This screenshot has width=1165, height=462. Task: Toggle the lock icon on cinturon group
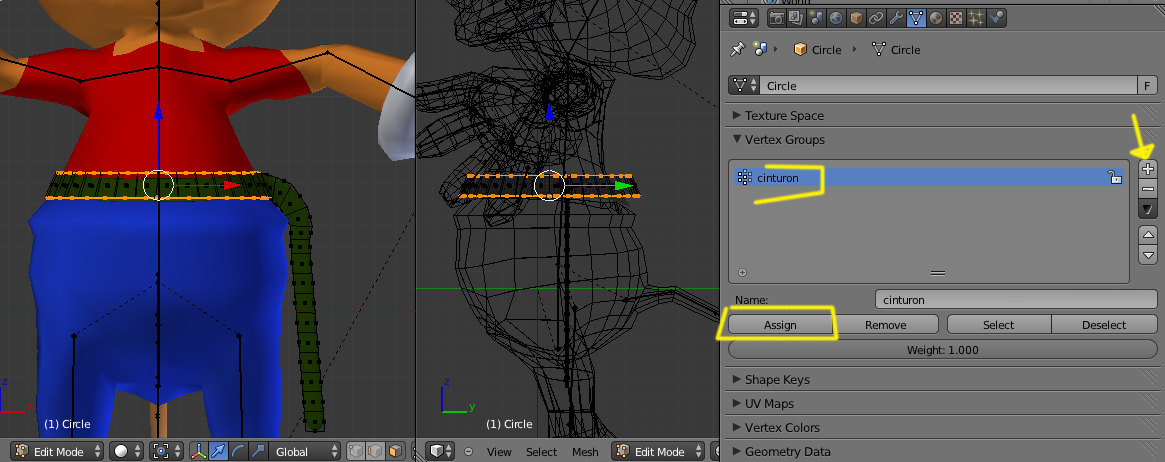click(x=1115, y=178)
